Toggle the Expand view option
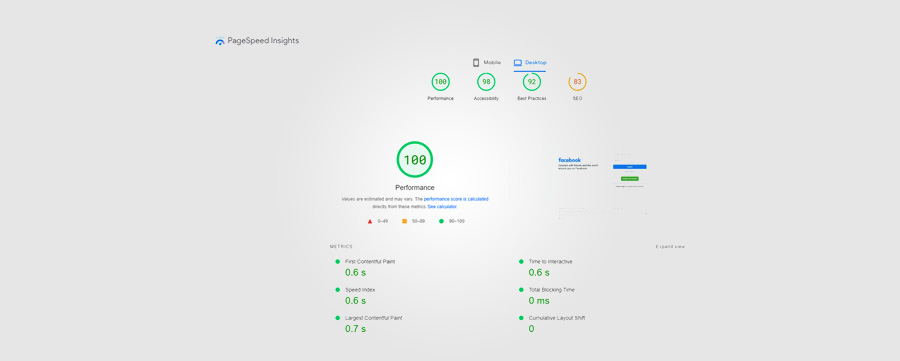Viewport: 900px width, 361px height. tap(670, 247)
